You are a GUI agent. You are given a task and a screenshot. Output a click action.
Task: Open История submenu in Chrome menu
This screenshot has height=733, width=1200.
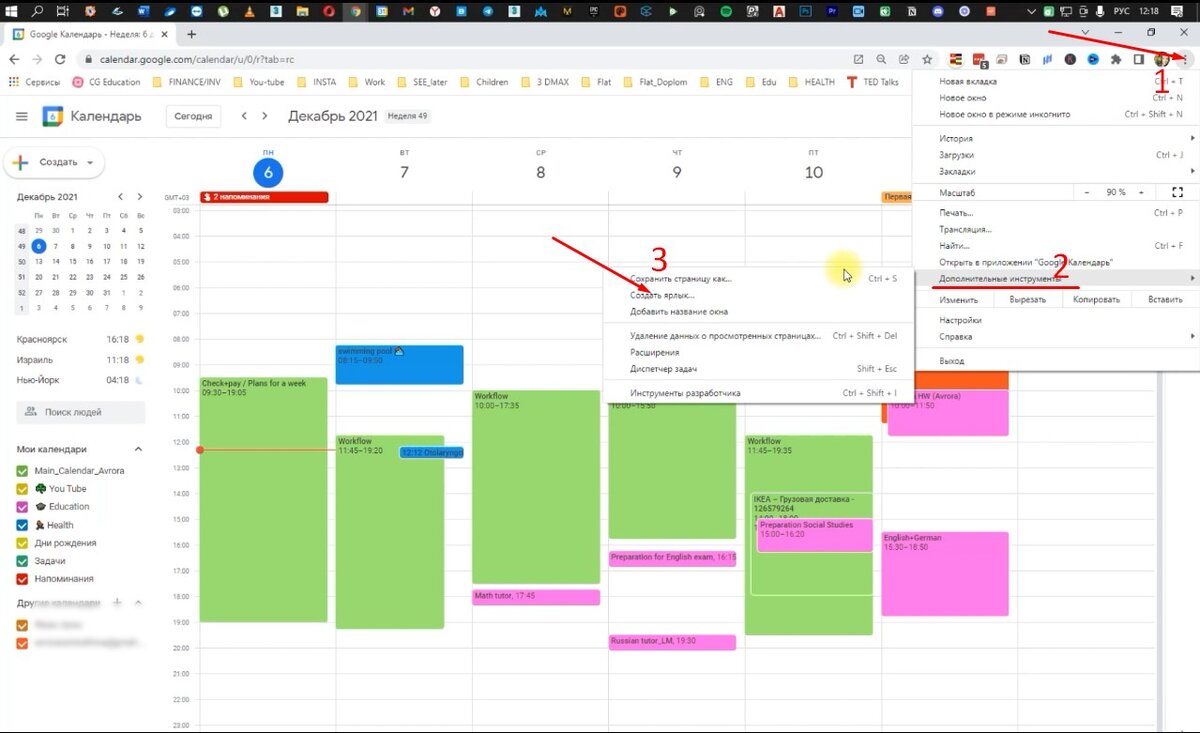tap(1055, 138)
